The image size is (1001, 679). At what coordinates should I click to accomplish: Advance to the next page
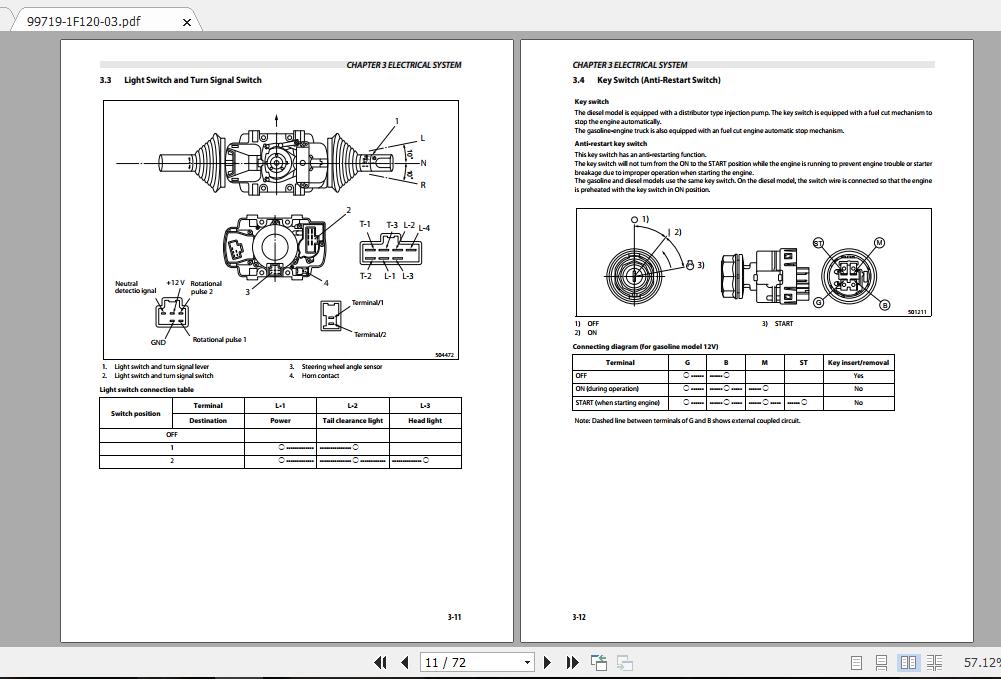[x=546, y=662]
